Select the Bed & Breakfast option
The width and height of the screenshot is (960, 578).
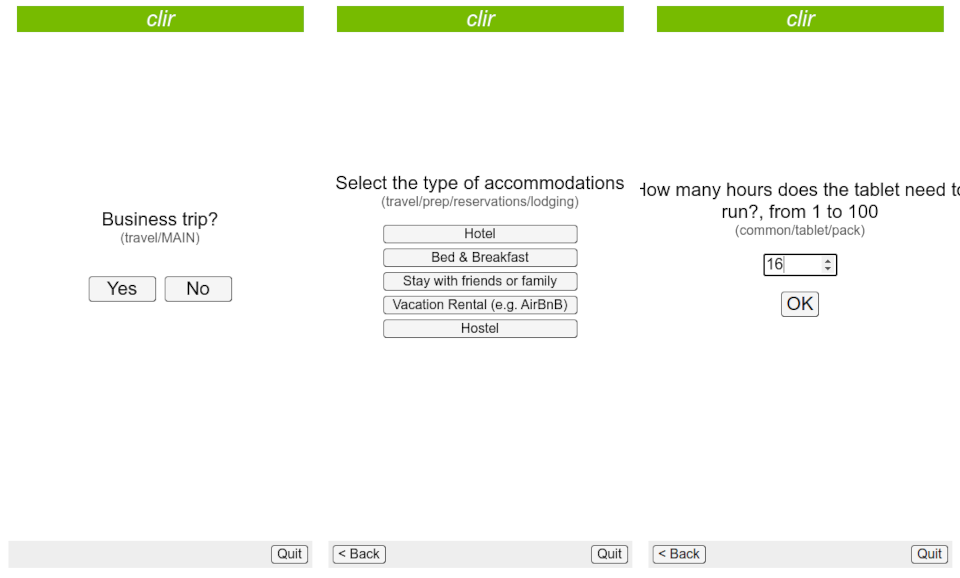480,257
